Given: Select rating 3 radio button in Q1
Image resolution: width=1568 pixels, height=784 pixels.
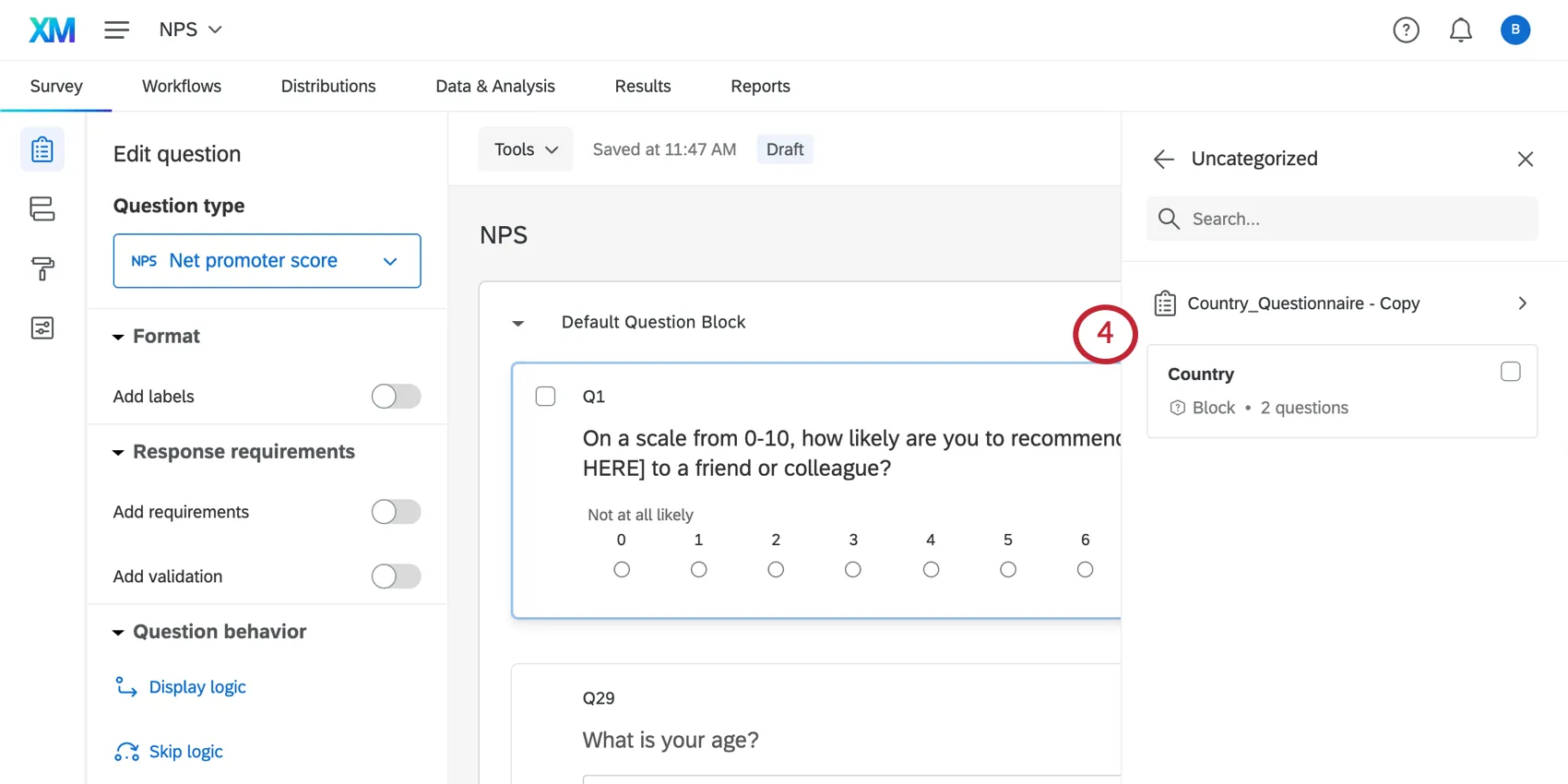Looking at the screenshot, I should click(x=853, y=570).
